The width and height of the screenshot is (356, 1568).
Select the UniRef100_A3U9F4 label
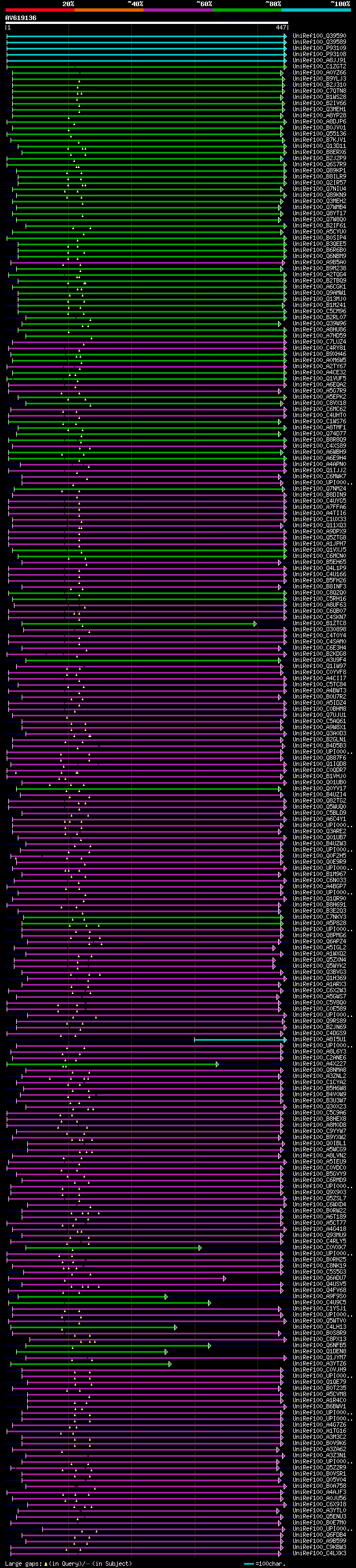click(319, 660)
